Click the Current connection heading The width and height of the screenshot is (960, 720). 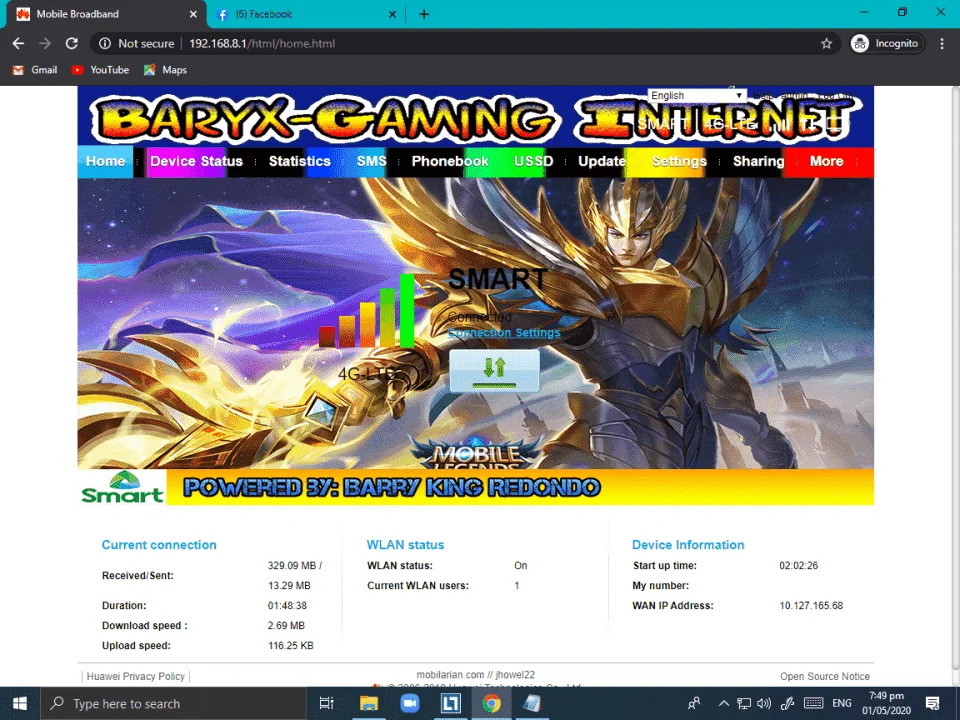click(x=159, y=545)
